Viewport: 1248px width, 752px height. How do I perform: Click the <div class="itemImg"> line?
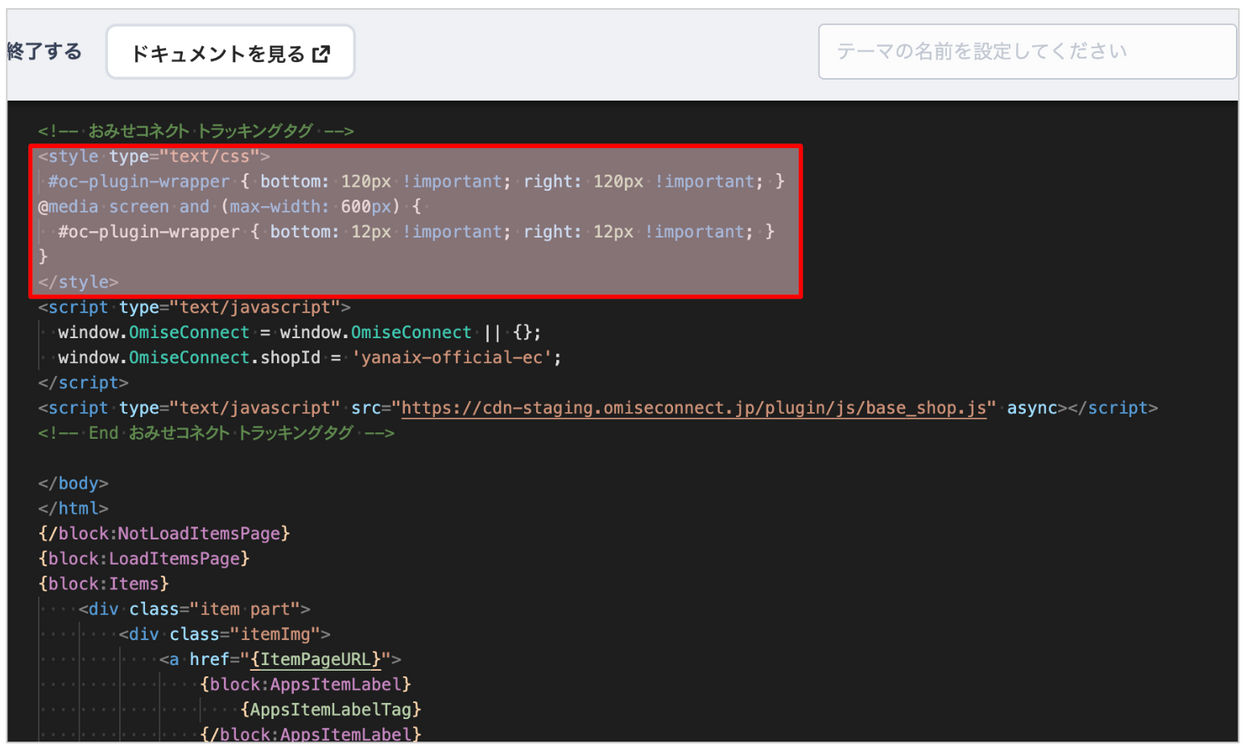225,634
